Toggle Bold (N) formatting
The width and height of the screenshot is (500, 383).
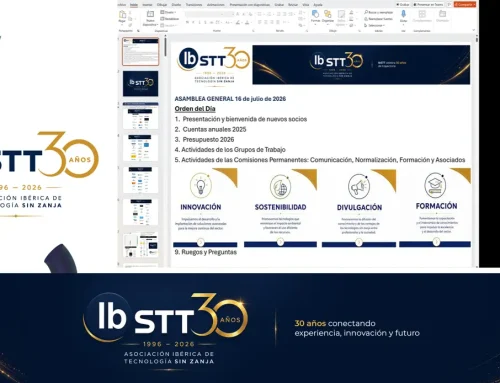coord(187,22)
